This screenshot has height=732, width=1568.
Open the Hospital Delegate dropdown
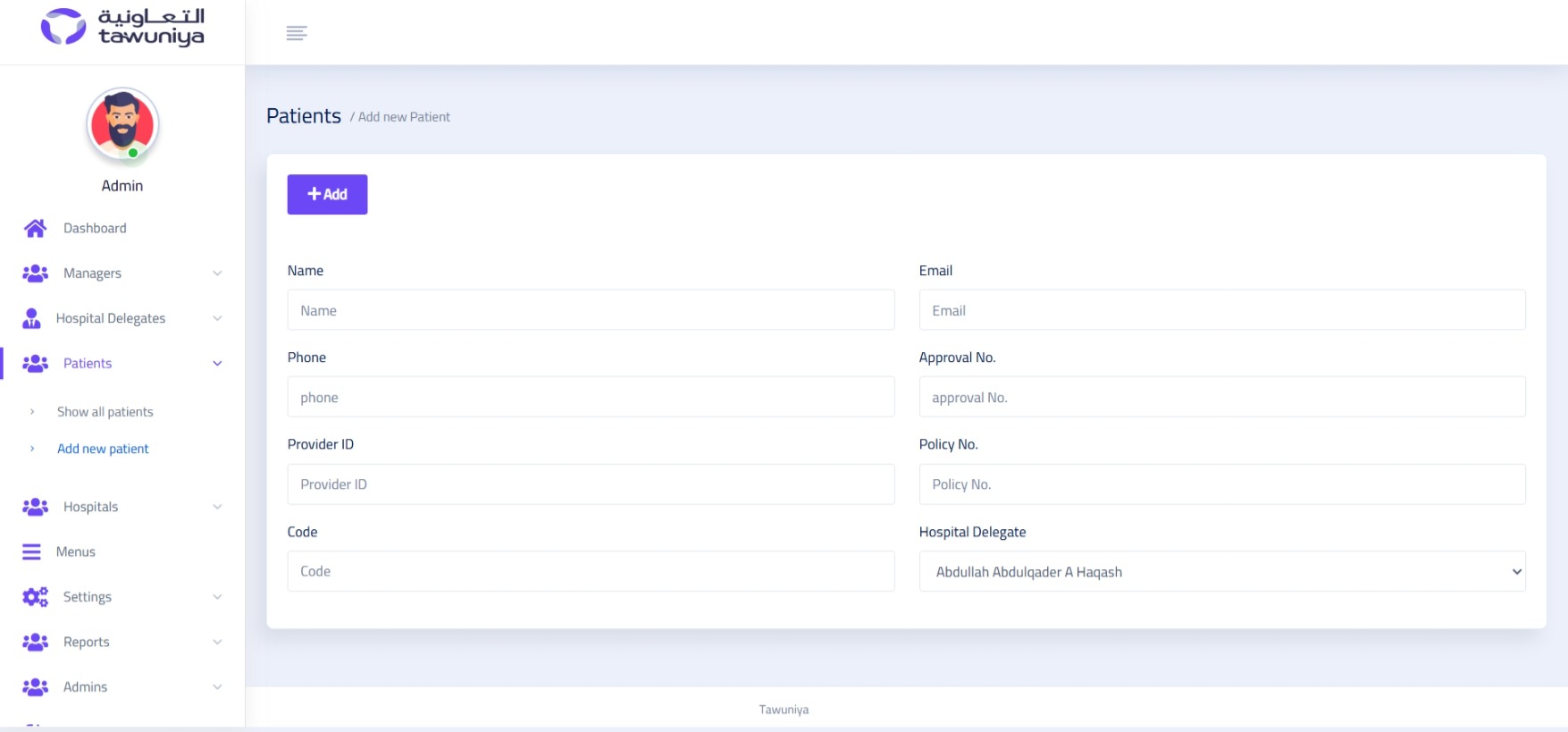click(1221, 572)
